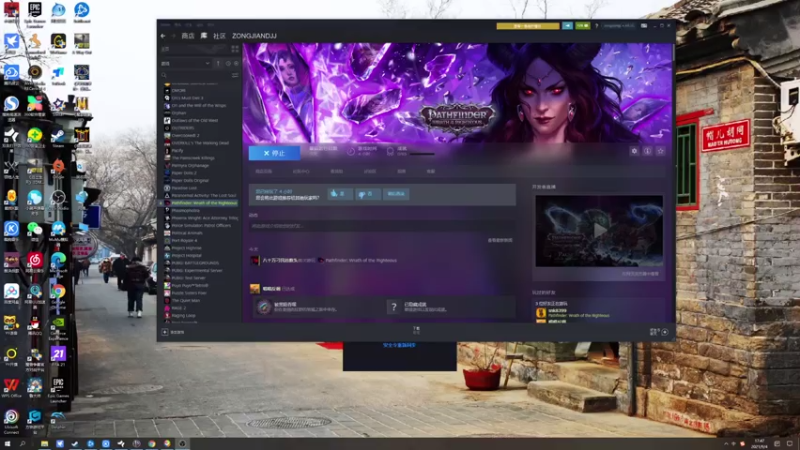Select PUBG: Experimental Server entry
The image size is (800, 450).
[x=196, y=270]
